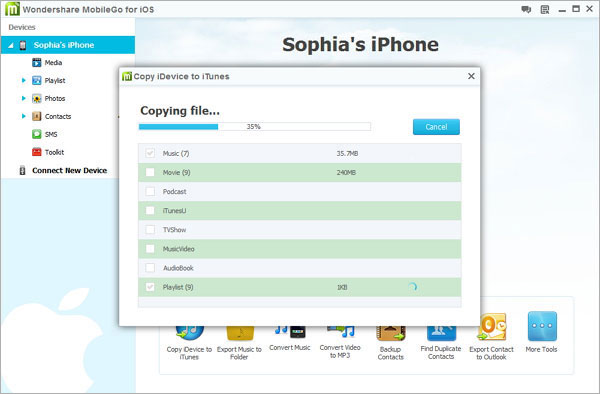600x394 pixels.
Task: Open the SMS label in sidebar
Action: (51, 134)
